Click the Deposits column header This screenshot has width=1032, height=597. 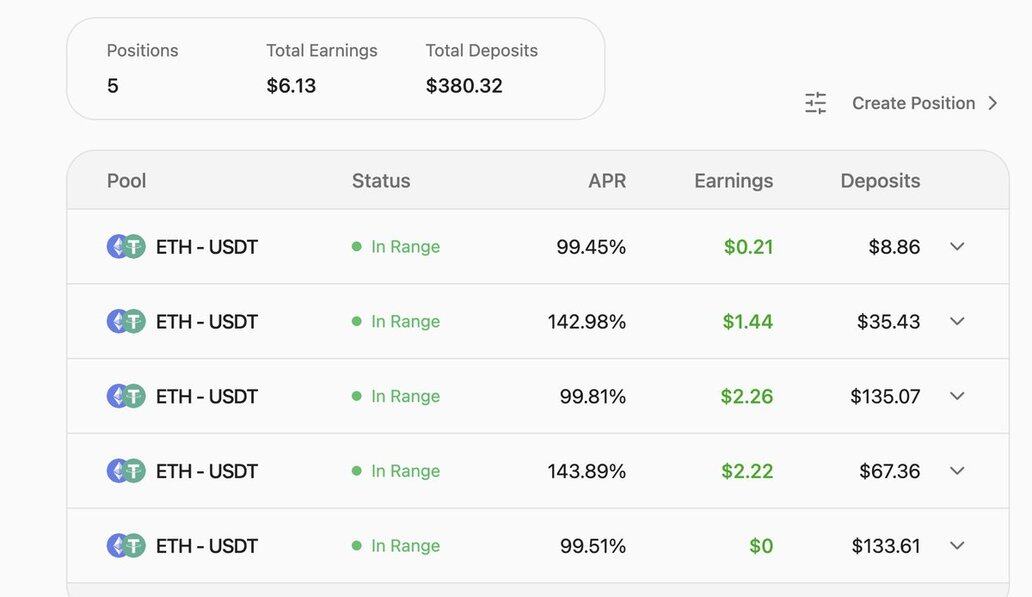880,181
